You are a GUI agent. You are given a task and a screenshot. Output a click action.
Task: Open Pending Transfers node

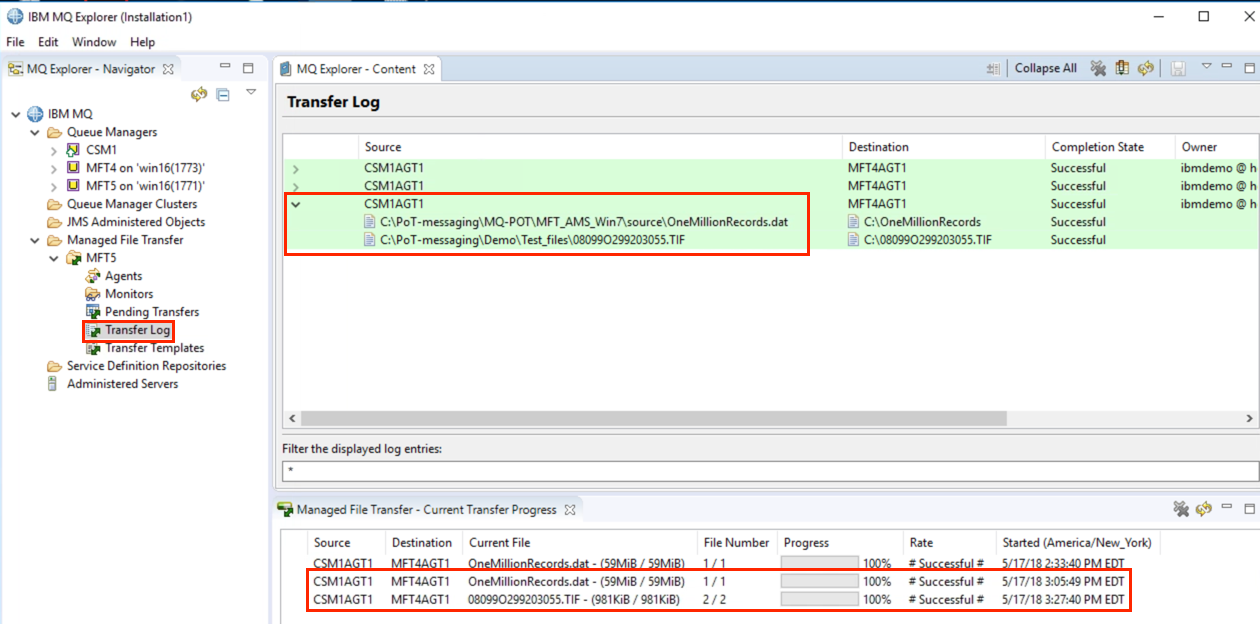pos(152,312)
